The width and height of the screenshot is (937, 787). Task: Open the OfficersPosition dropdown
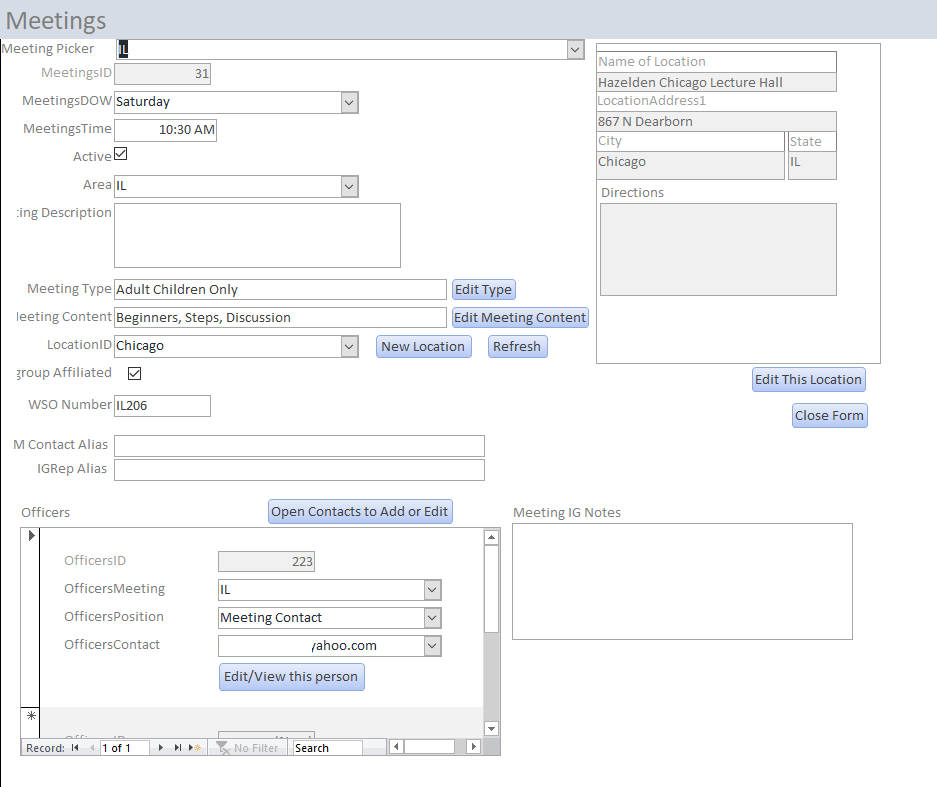pyautogui.click(x=432, y=618)
